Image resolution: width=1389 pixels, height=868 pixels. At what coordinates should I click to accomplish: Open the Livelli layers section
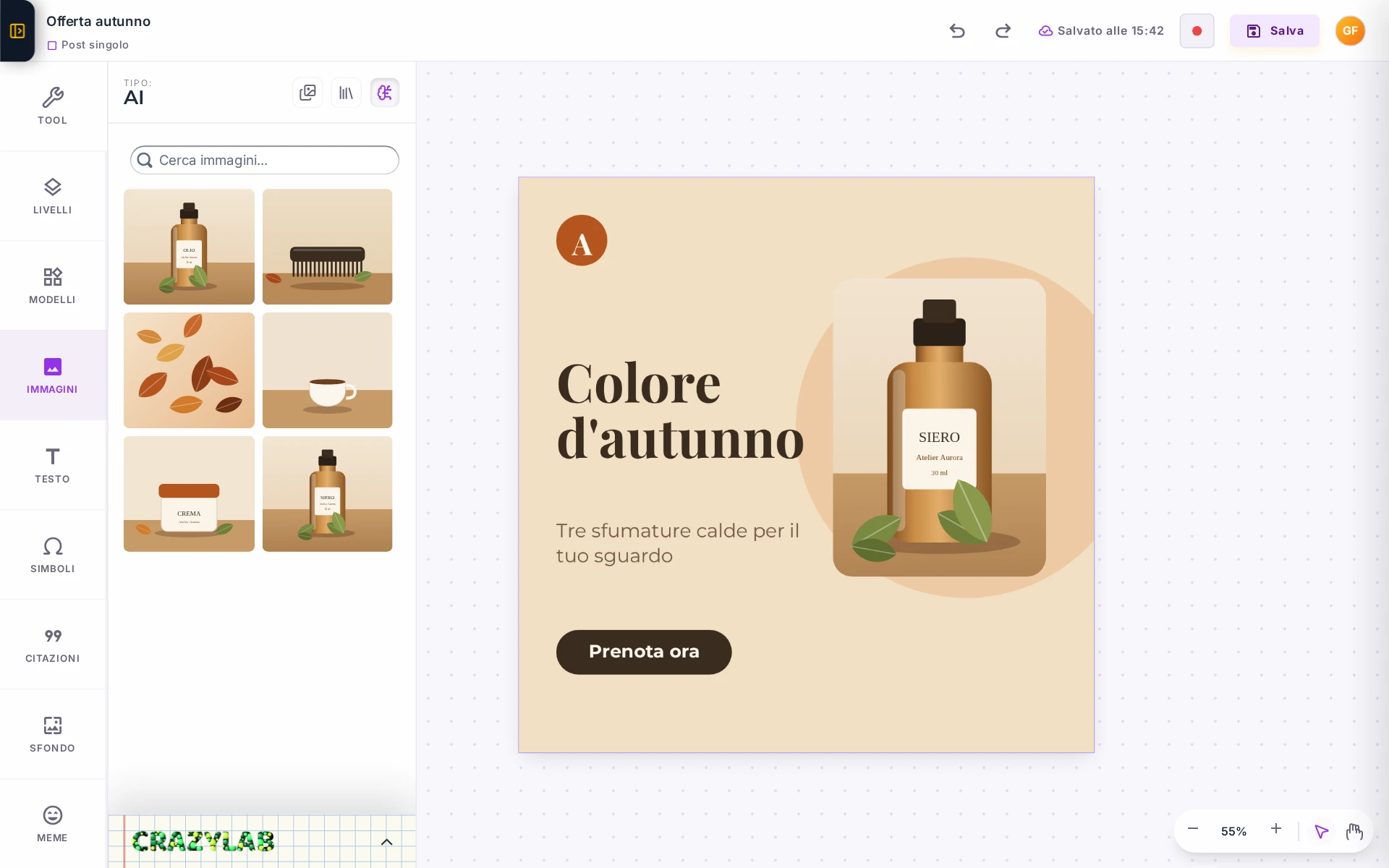[x=53, y=196]
